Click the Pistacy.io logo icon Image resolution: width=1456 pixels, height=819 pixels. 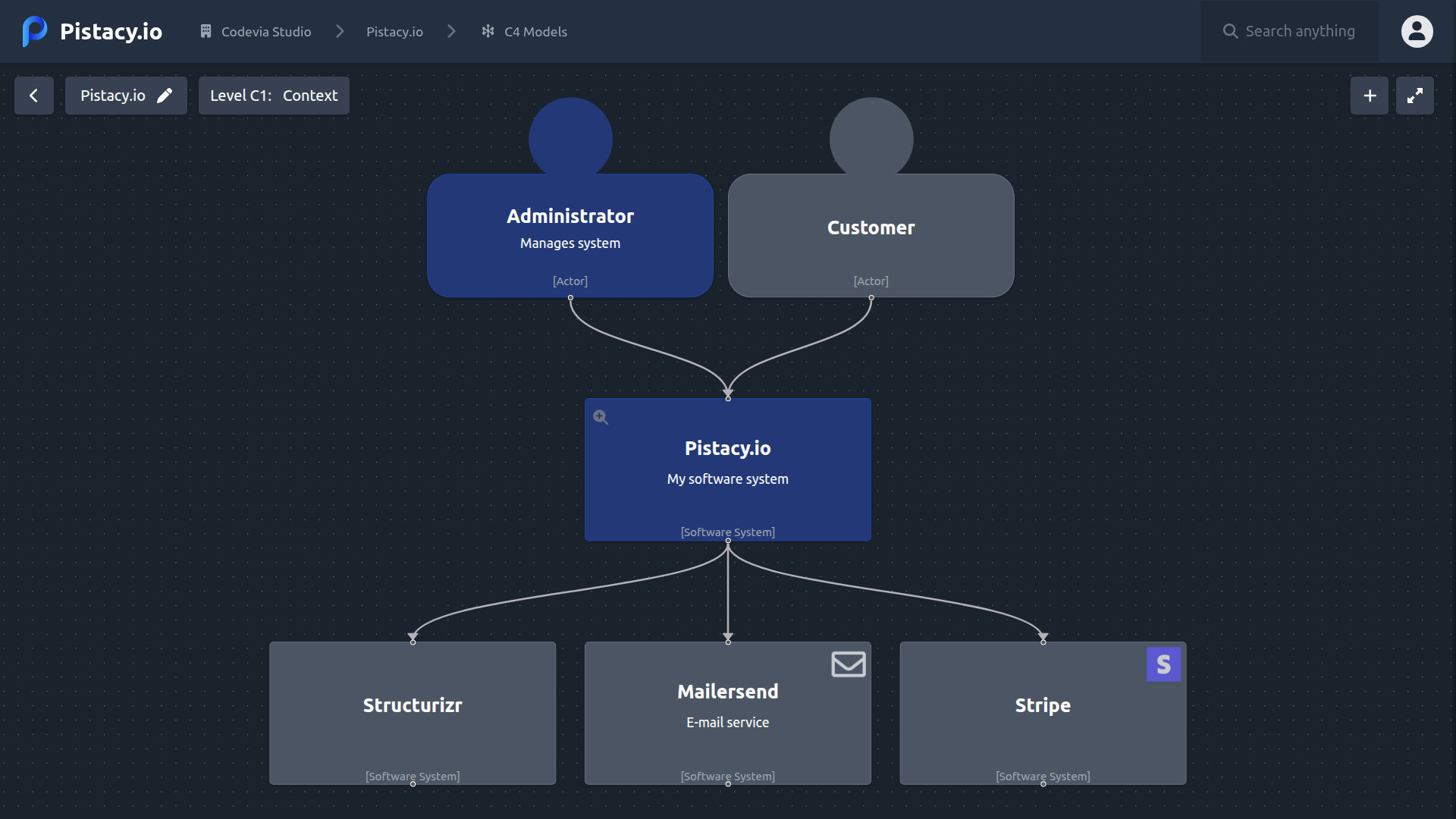tap(34, 31)
